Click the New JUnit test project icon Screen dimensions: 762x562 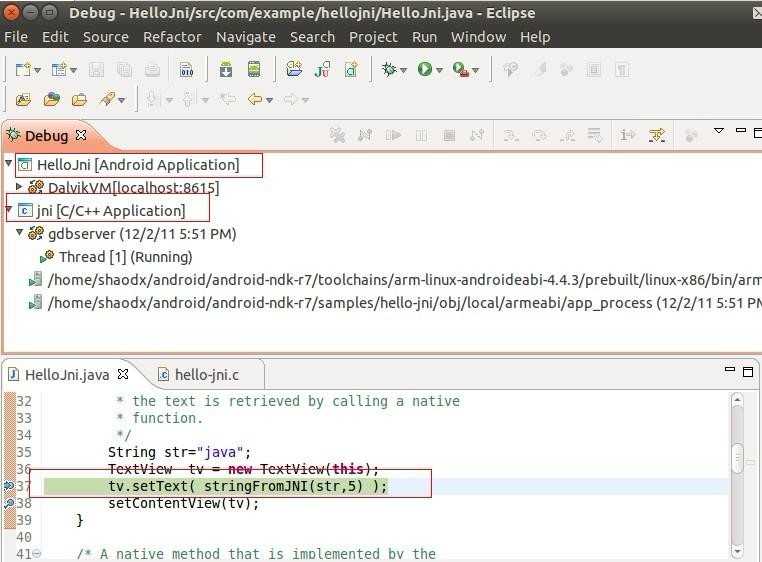(x=322, y=70)
